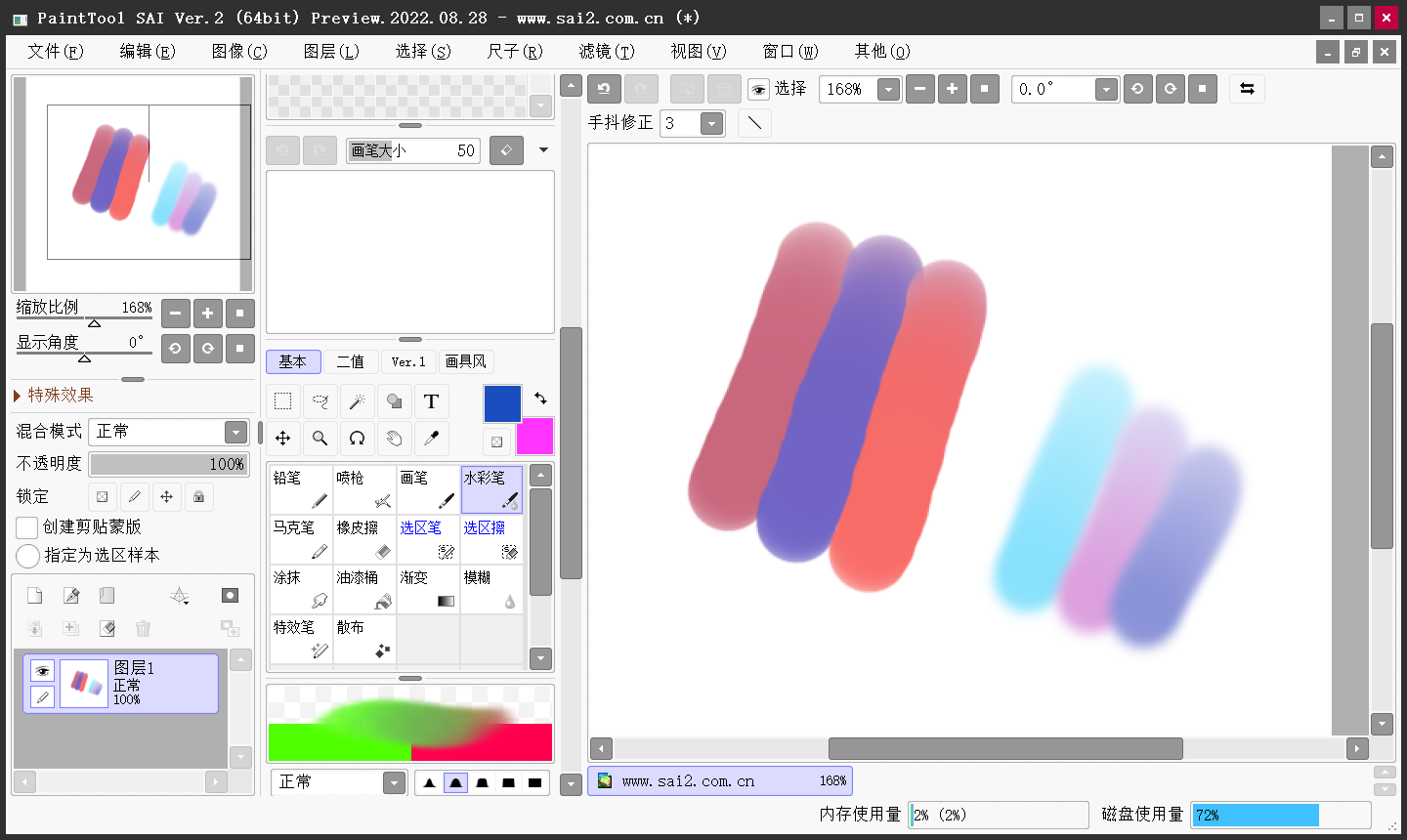Select the 模糊 blur tool
The width and height of the screenshot is (1407, 840).
[491, 589]
